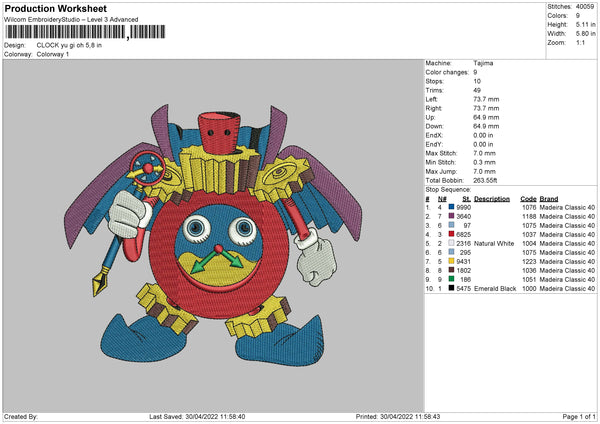Click thread code '1188'

529,217
